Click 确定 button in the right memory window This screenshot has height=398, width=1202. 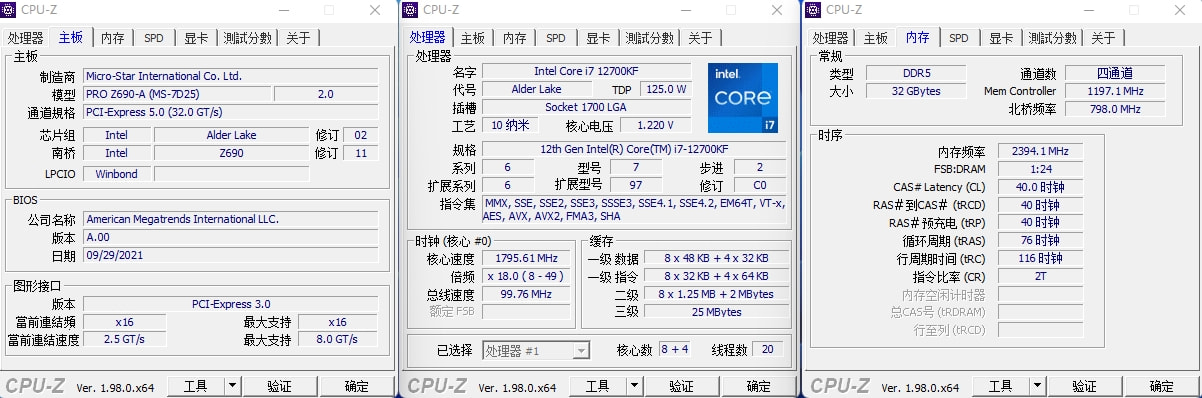pos(1162,386)
